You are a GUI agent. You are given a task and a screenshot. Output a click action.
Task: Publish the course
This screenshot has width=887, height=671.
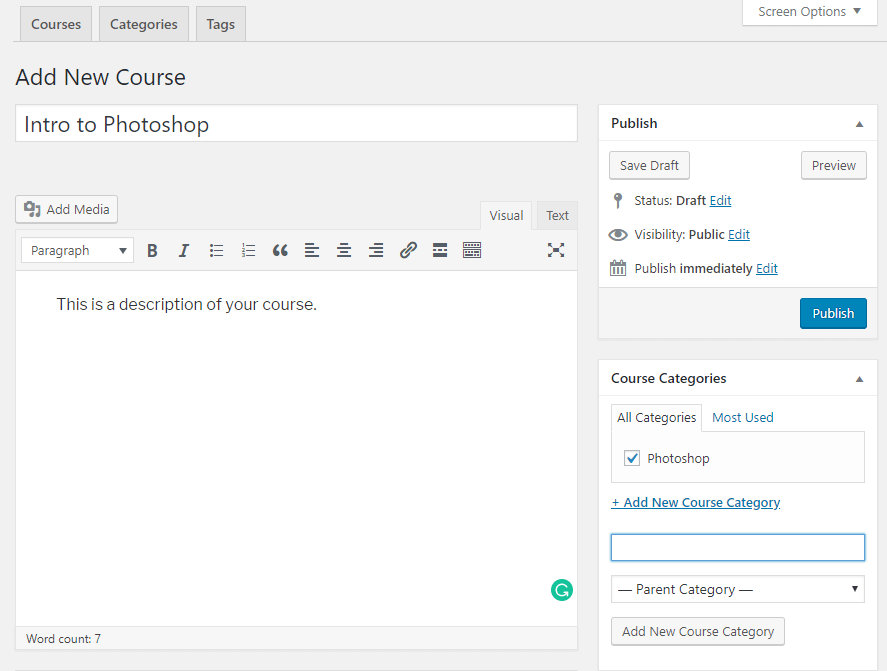click(x=833, y=313)
